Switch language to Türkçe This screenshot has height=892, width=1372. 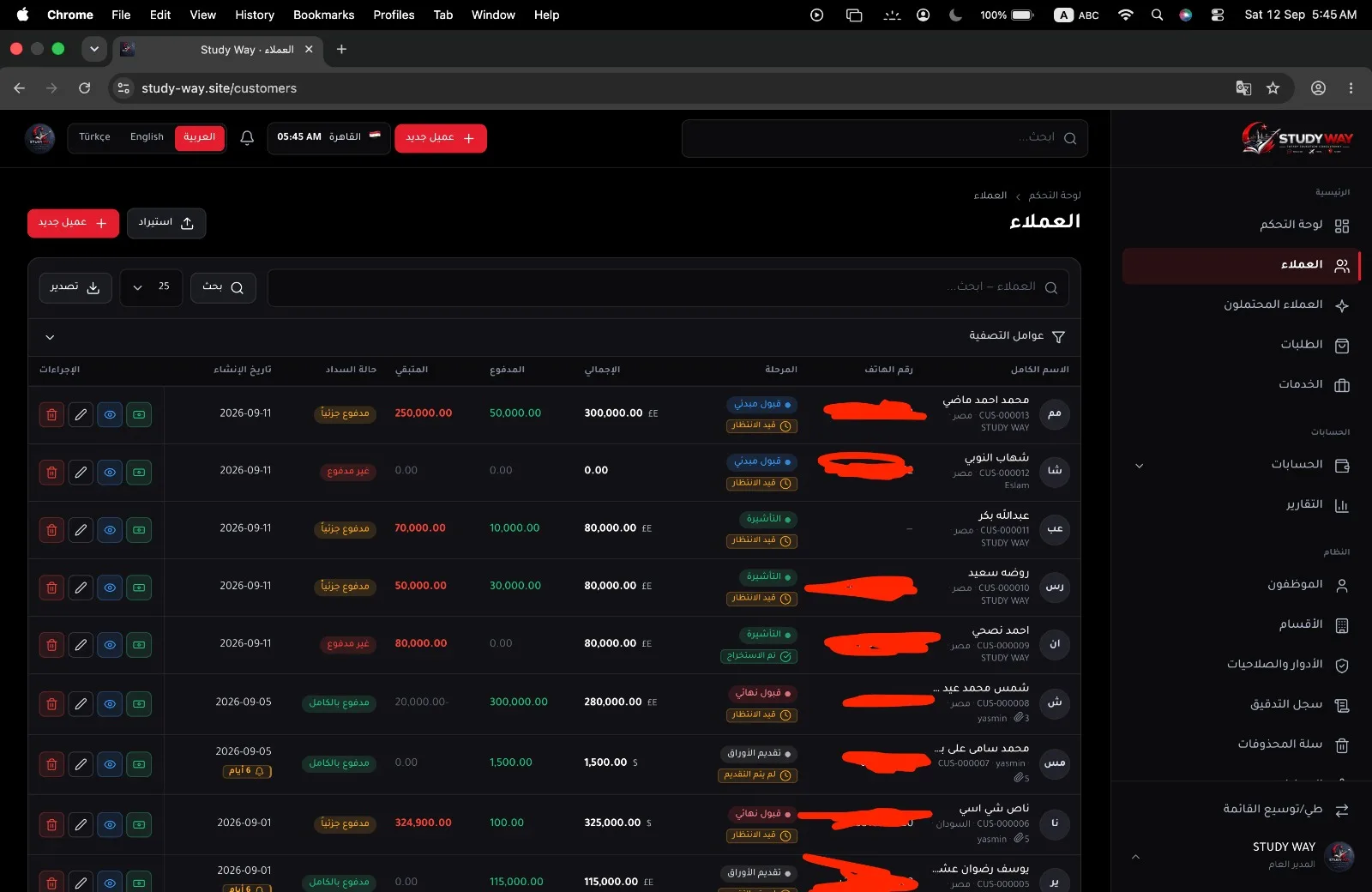click(94, 137)
